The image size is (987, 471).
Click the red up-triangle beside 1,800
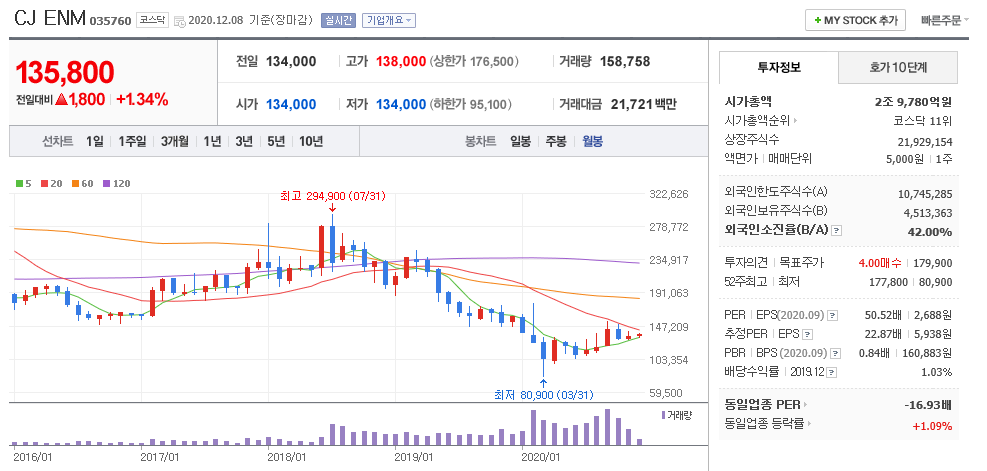tap(61, 99)
